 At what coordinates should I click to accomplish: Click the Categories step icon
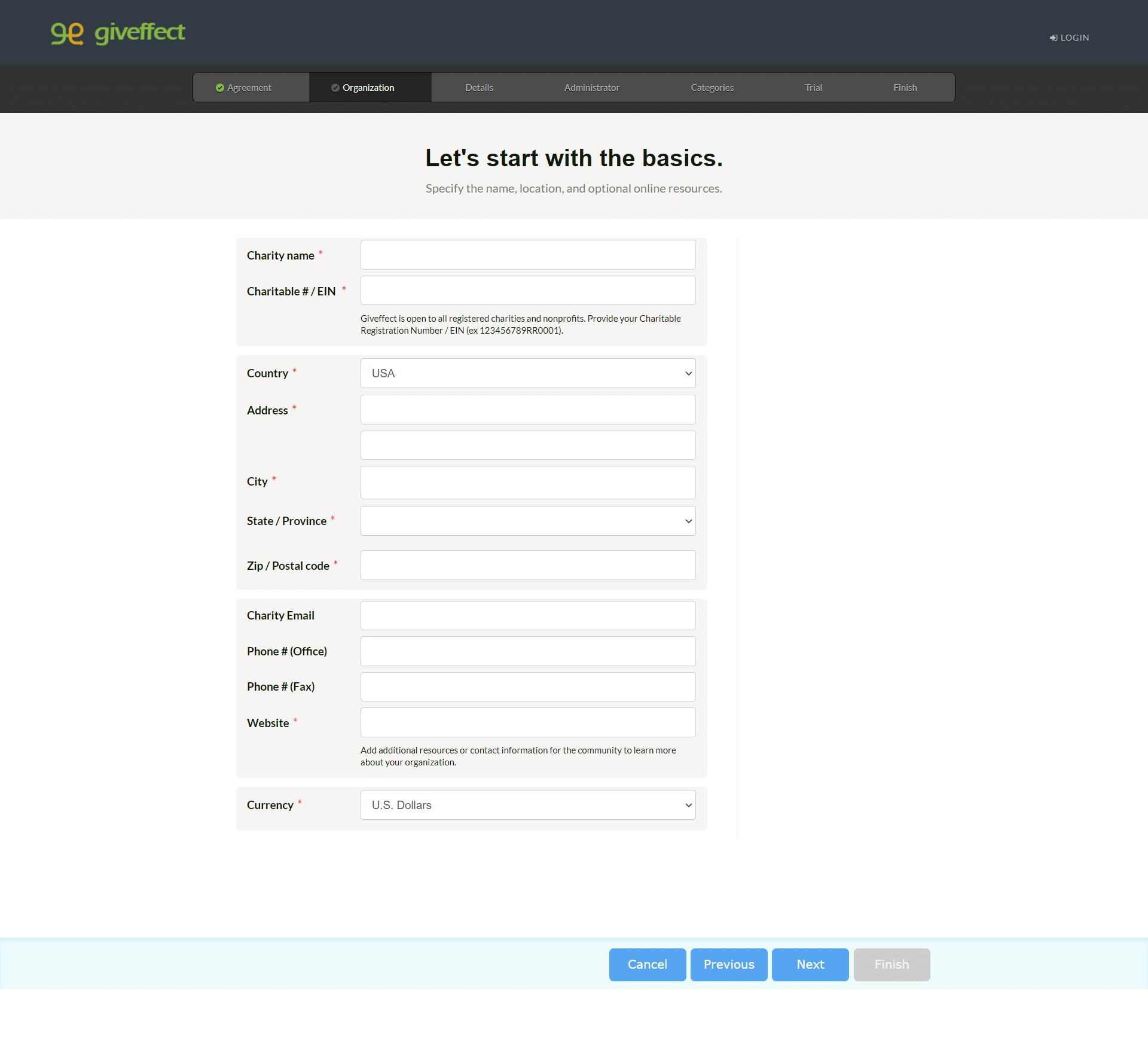point(711,87)
